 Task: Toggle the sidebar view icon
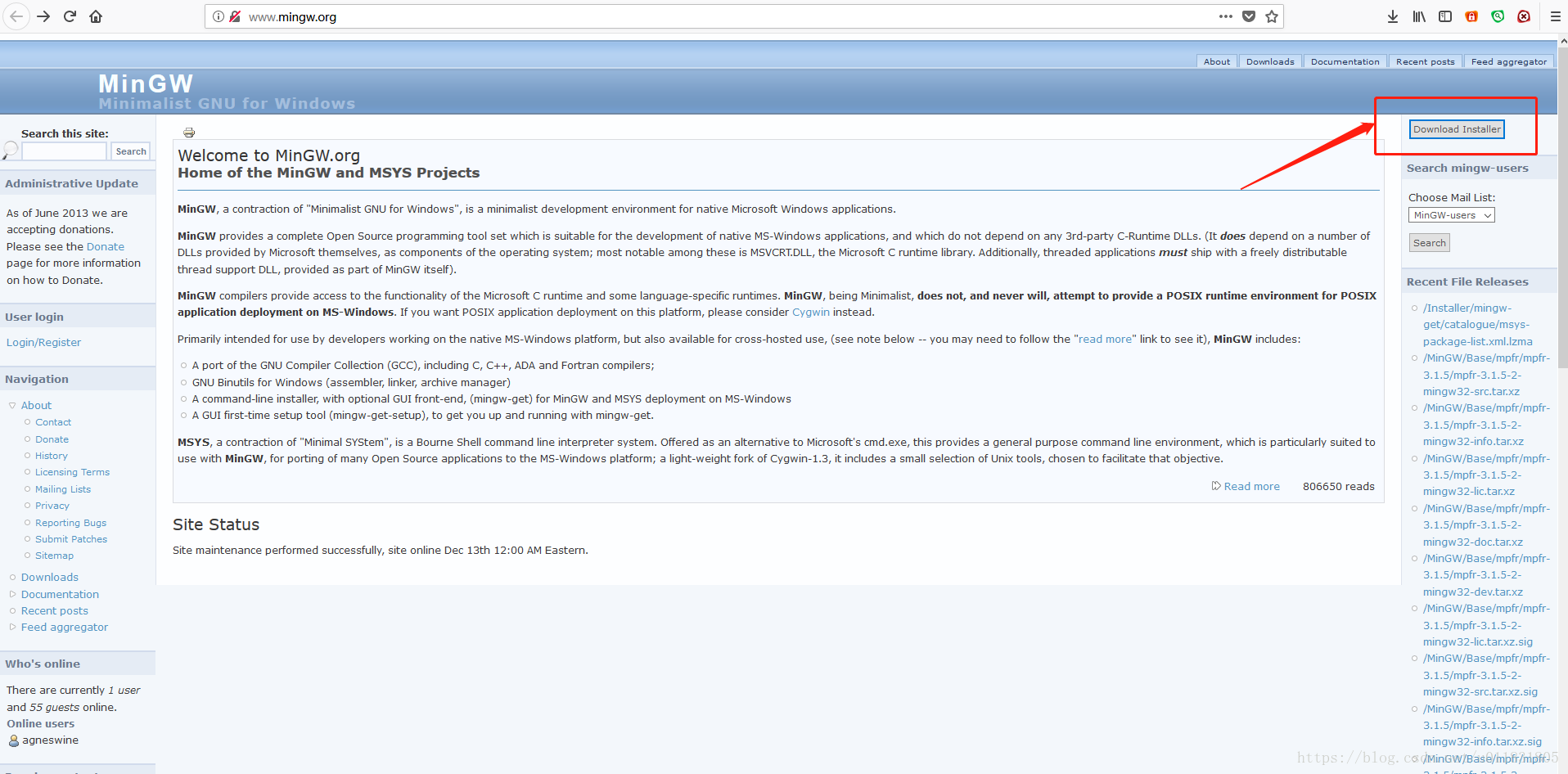[x=1445, y=16]
